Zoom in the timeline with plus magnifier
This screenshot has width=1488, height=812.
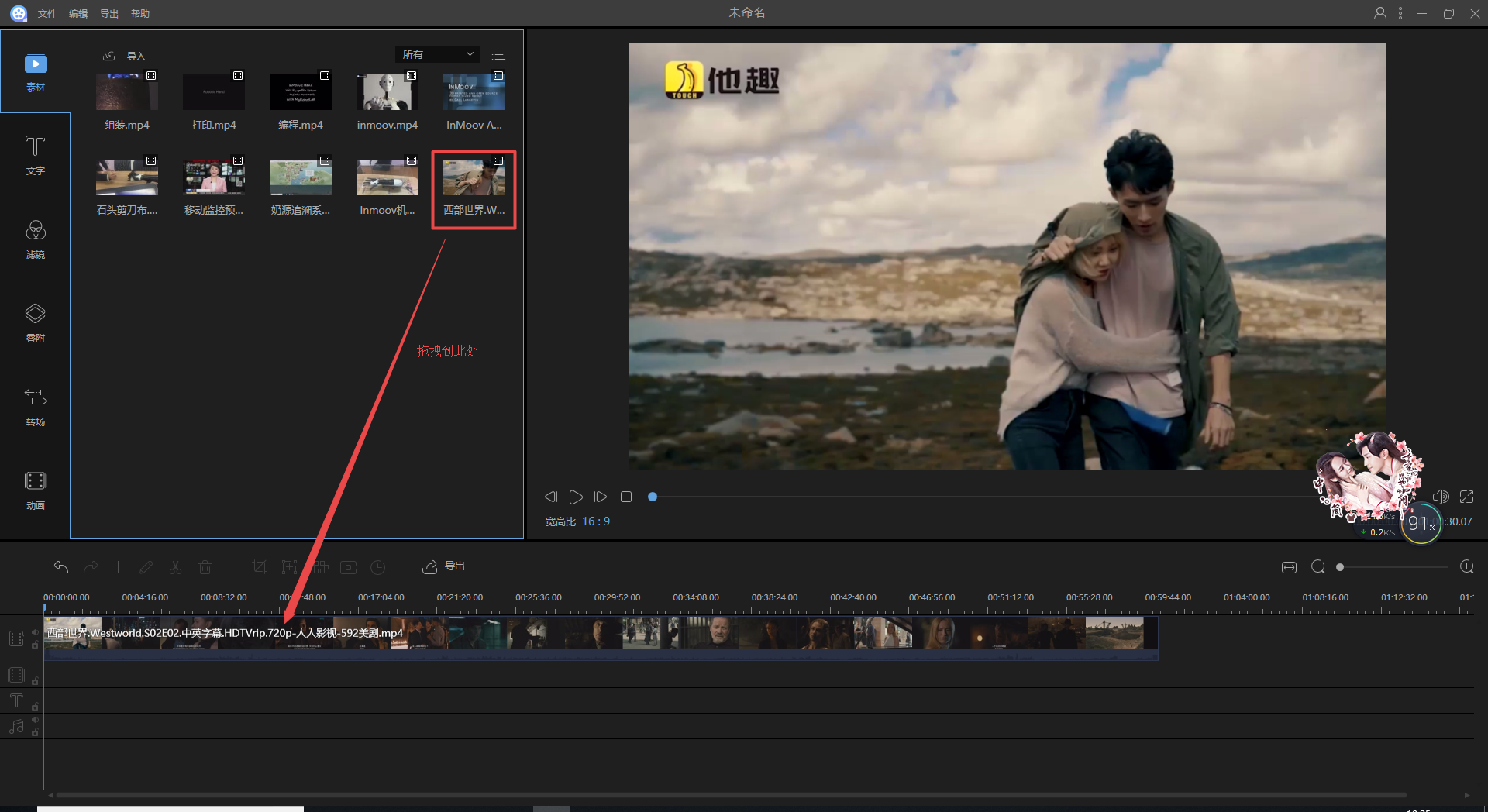coord(1466,567)
